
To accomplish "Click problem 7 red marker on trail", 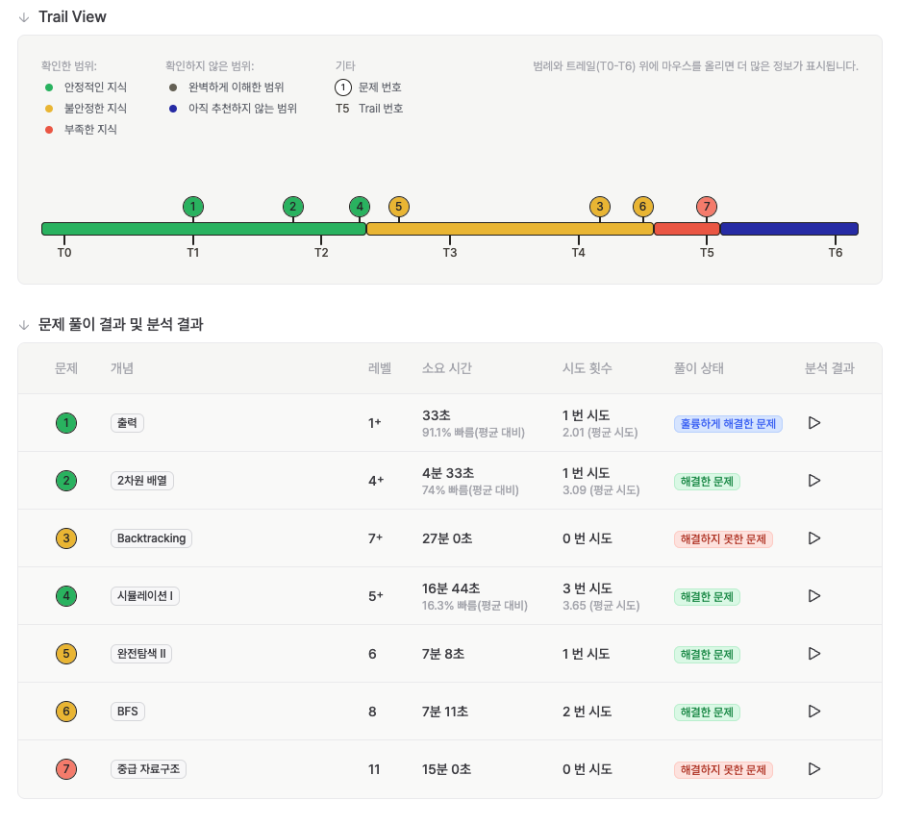I will [707, 207].
